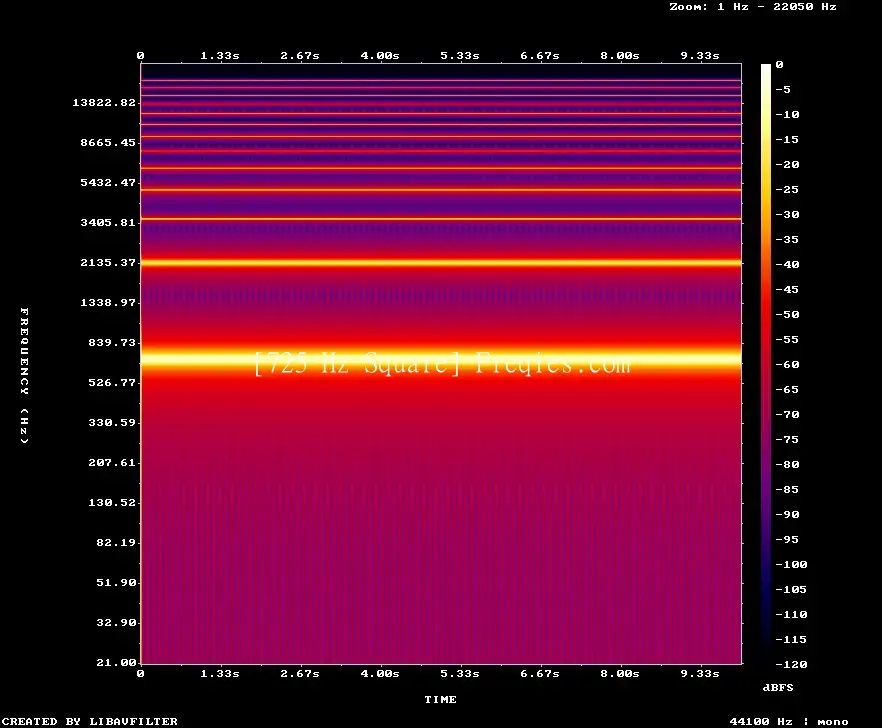
Task: Click the 130.52 frequency label
Action: click(112, 502)
